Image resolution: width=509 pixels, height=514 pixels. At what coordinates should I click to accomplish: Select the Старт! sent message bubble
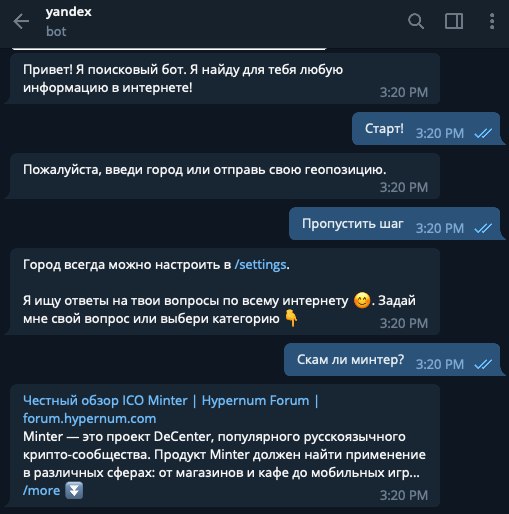(426, 129)
